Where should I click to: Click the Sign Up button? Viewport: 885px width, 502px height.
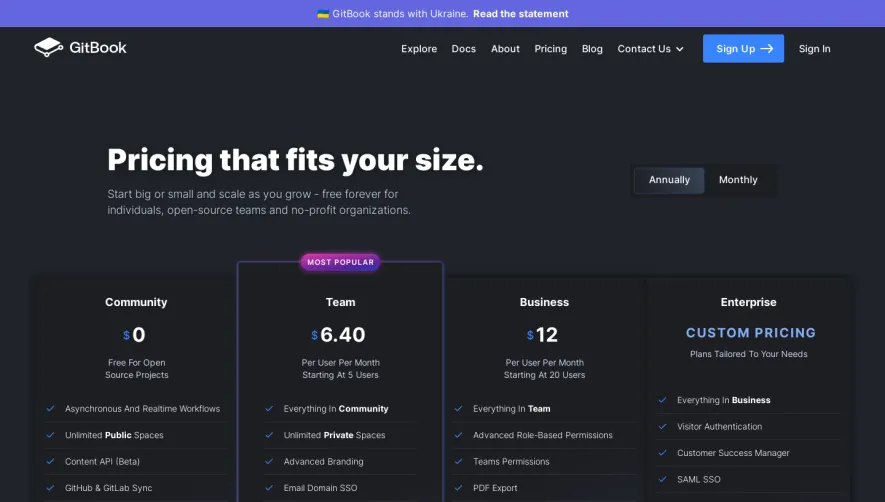[743, 49]
